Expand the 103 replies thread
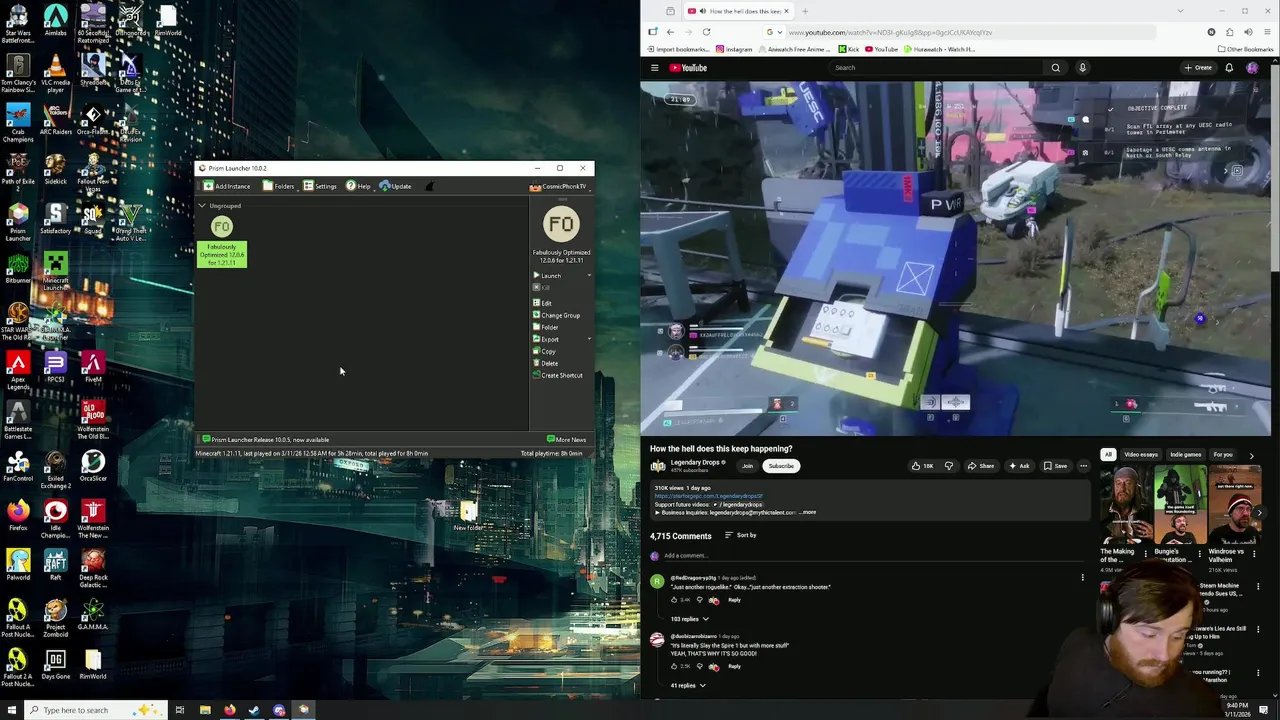The image size is (1280, 720). (689, 619)
